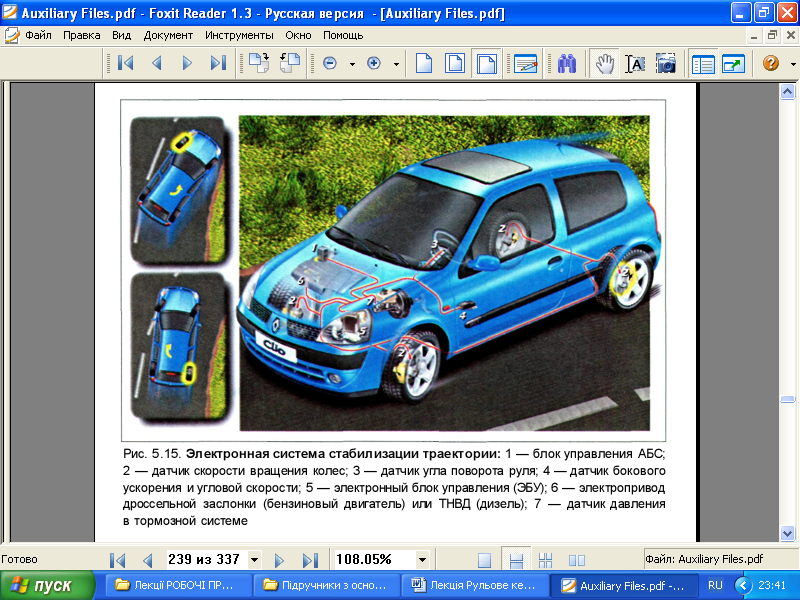The height and width of the screenshot is (600, 800).
Task: Open Лекції РОБОЧІ ПР... taskbar folder
Action: 179,585
